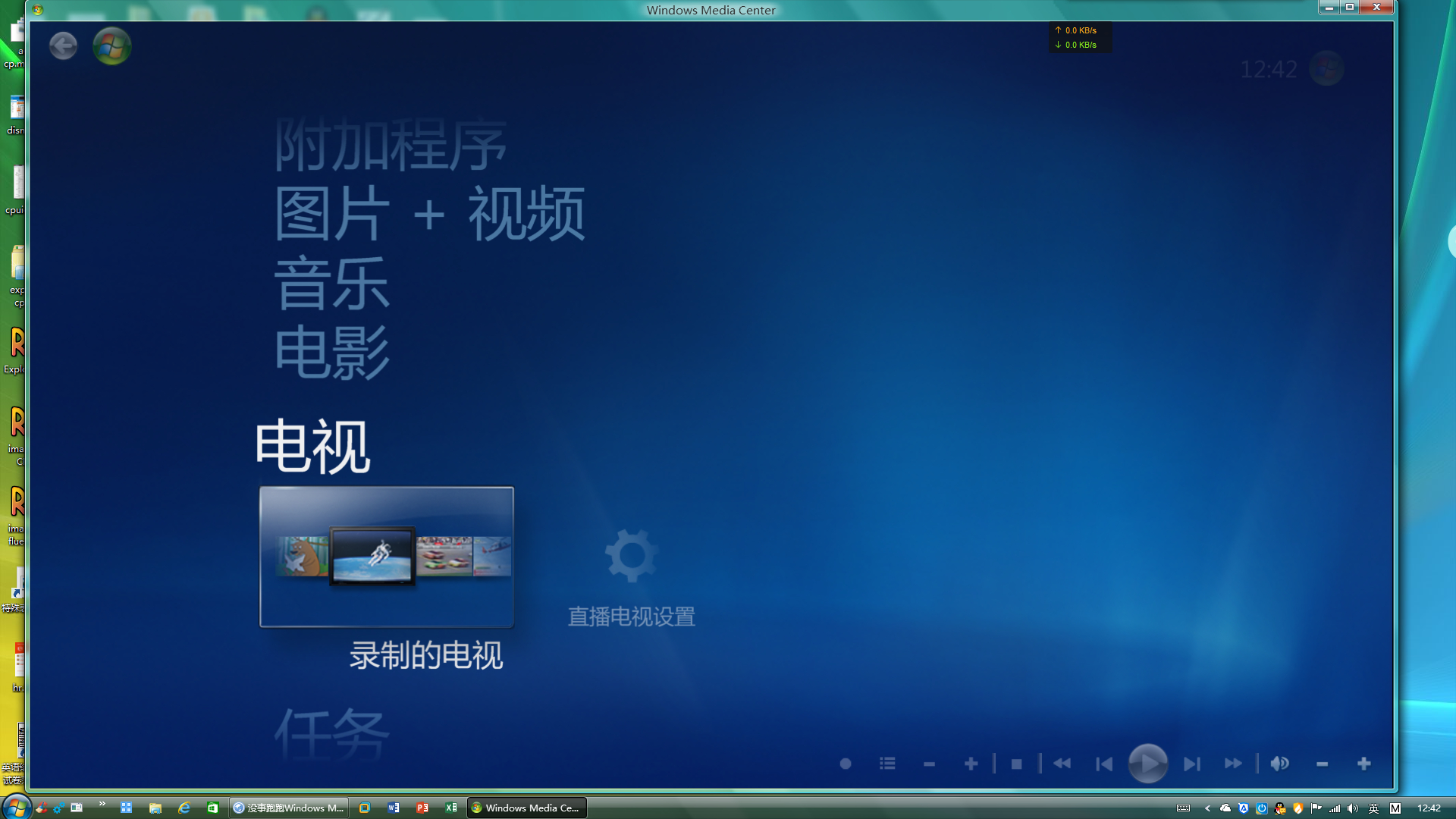Open Action Center flag icon
Screen dimensions: 1456x819
click(1316, 808)
